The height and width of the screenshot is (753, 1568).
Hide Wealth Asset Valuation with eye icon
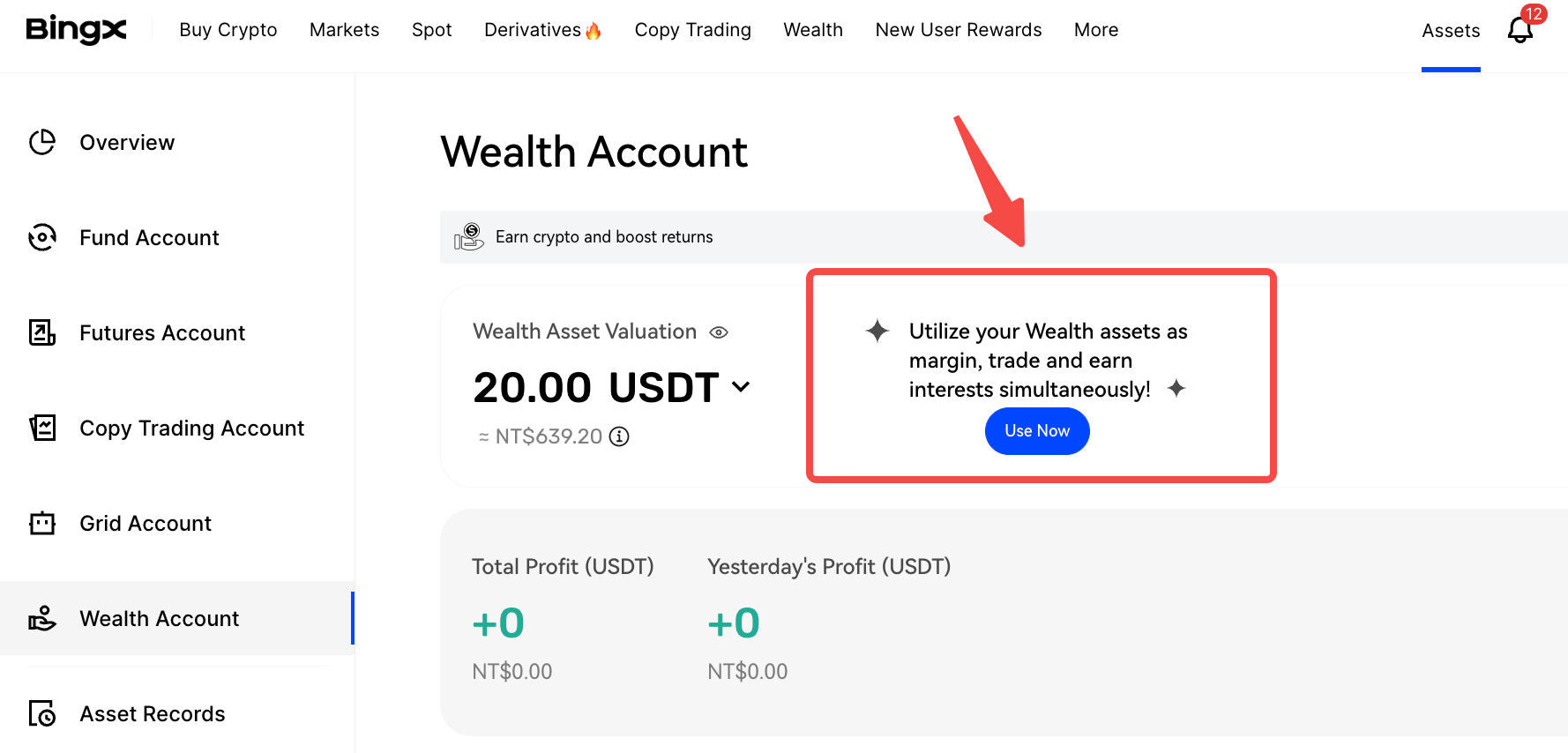coord(719,332)
